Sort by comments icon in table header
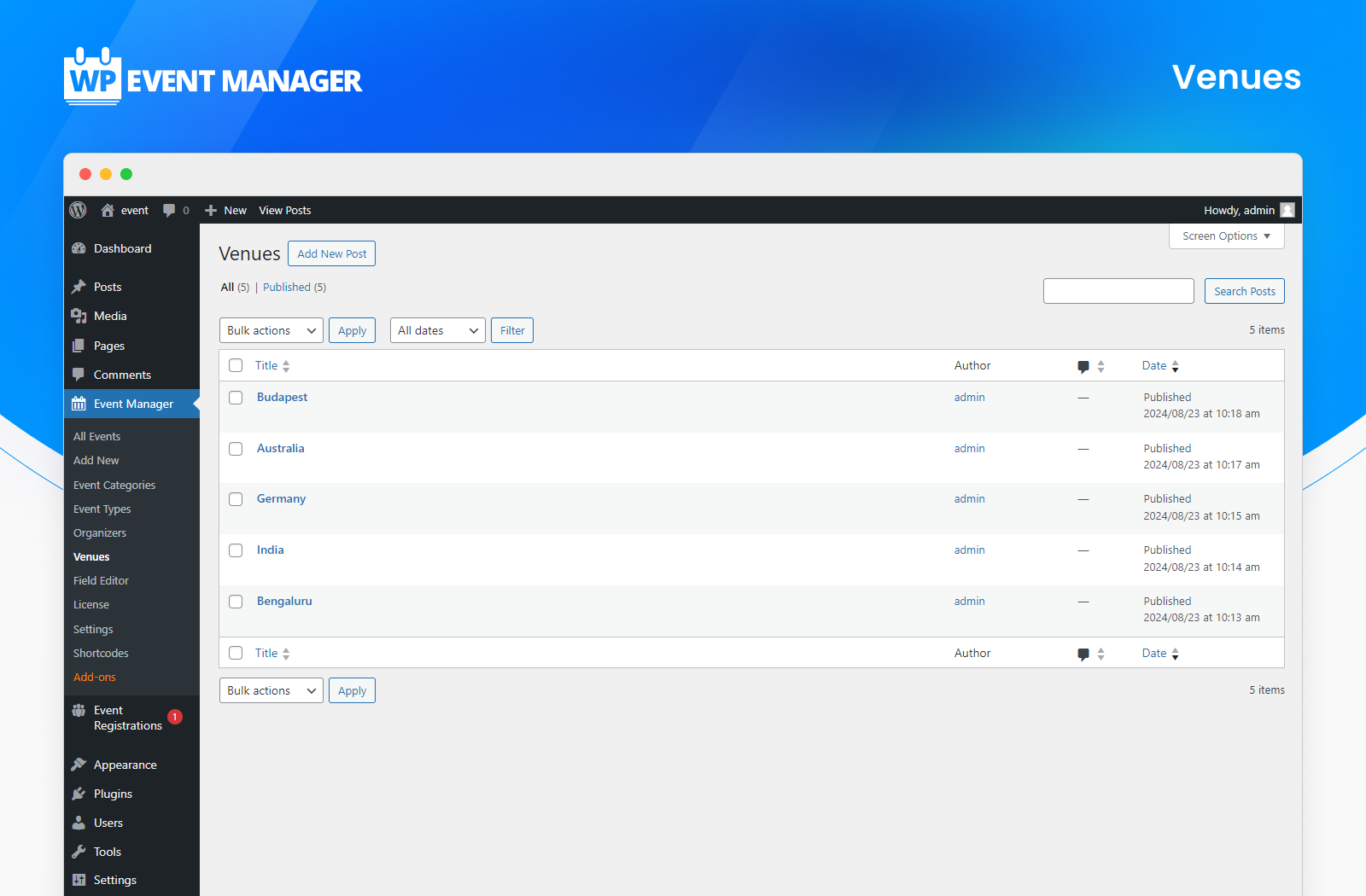This screenshot has height=896, width=1366. pos(1083,366)
